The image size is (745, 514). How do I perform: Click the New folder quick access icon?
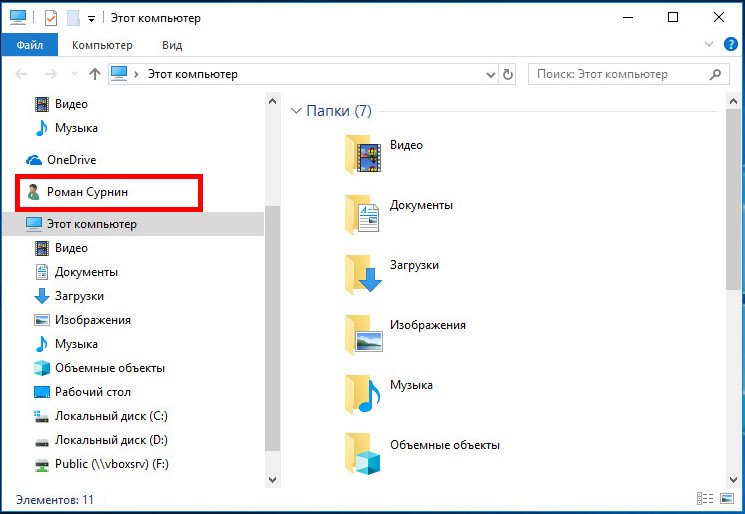(x=73, y=18)
